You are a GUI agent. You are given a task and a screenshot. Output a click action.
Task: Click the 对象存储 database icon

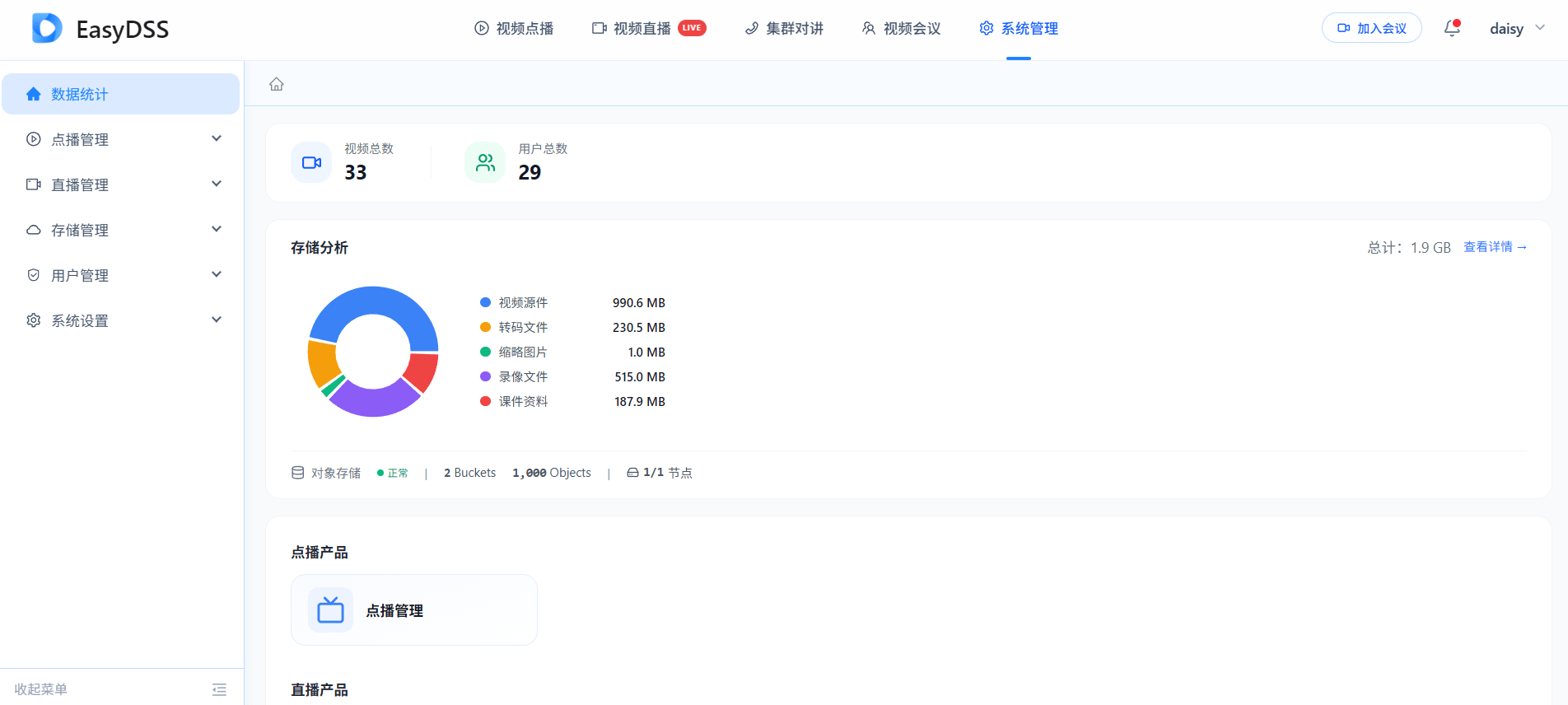[298, 473]
